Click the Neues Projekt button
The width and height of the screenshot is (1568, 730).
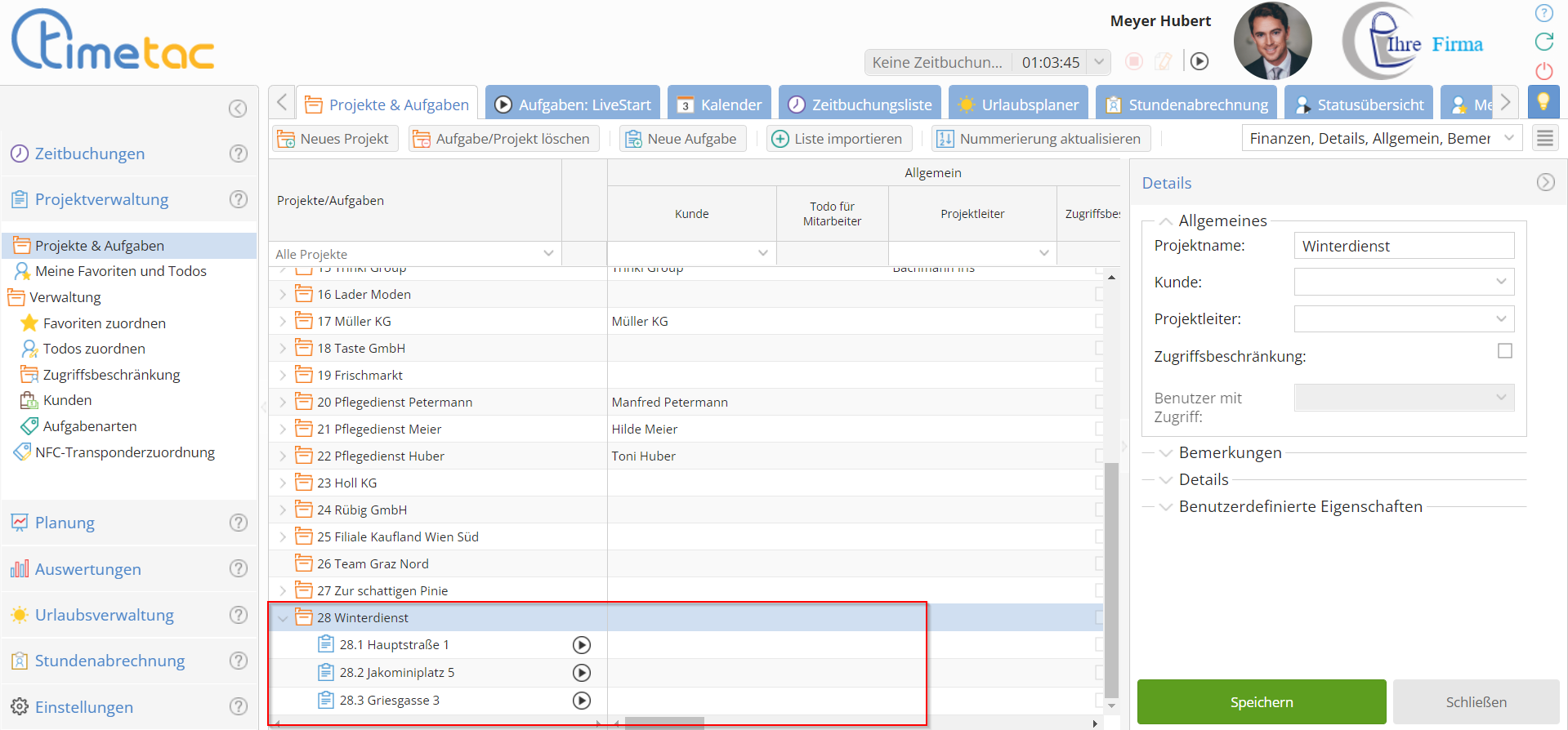(333, 139)
